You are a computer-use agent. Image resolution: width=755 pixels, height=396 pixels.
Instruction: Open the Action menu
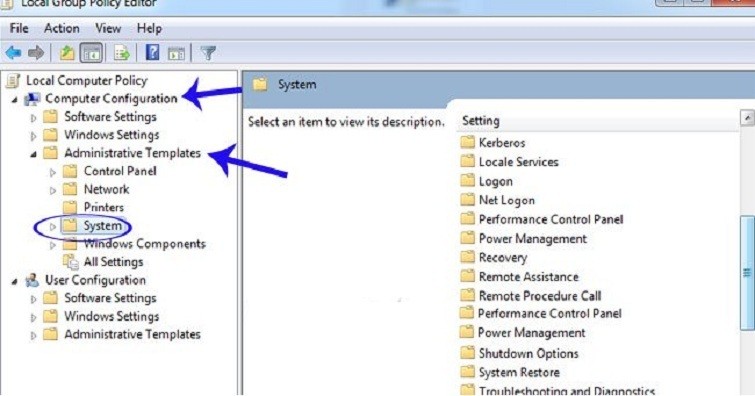pyautogui.click(x=62, y=28)
